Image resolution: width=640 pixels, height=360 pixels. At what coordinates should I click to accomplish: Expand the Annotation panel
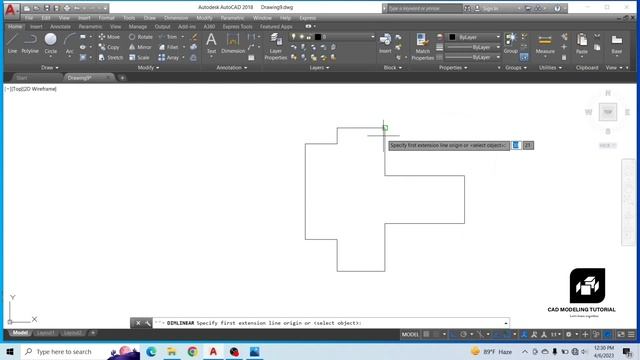coord(231,68)
